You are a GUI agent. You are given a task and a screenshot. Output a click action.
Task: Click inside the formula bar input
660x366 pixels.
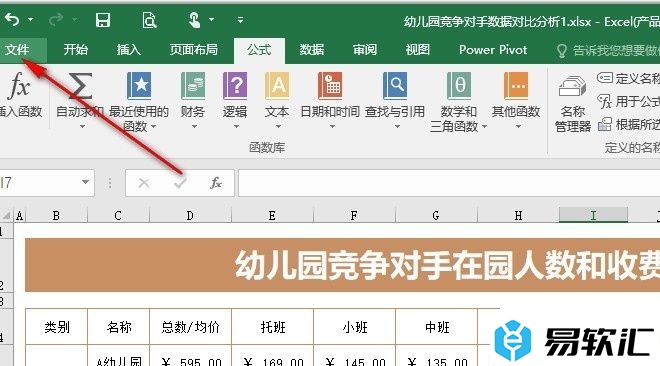449,183
